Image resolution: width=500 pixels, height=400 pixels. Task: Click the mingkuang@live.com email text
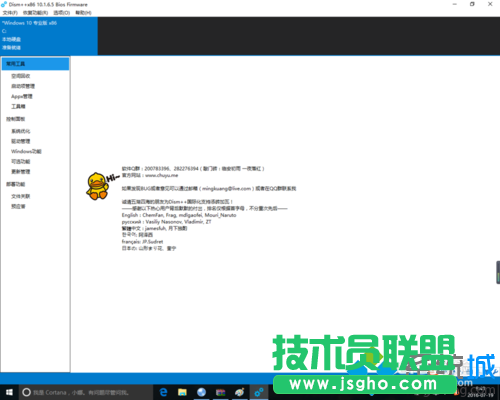(226, 189)
